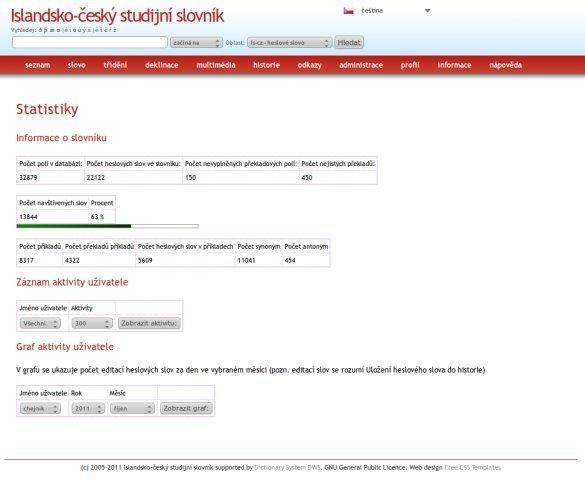Open the 'chejnik' user dropdown for graph
The height and width of the screenshot is (480, 585).
point(40,408)
